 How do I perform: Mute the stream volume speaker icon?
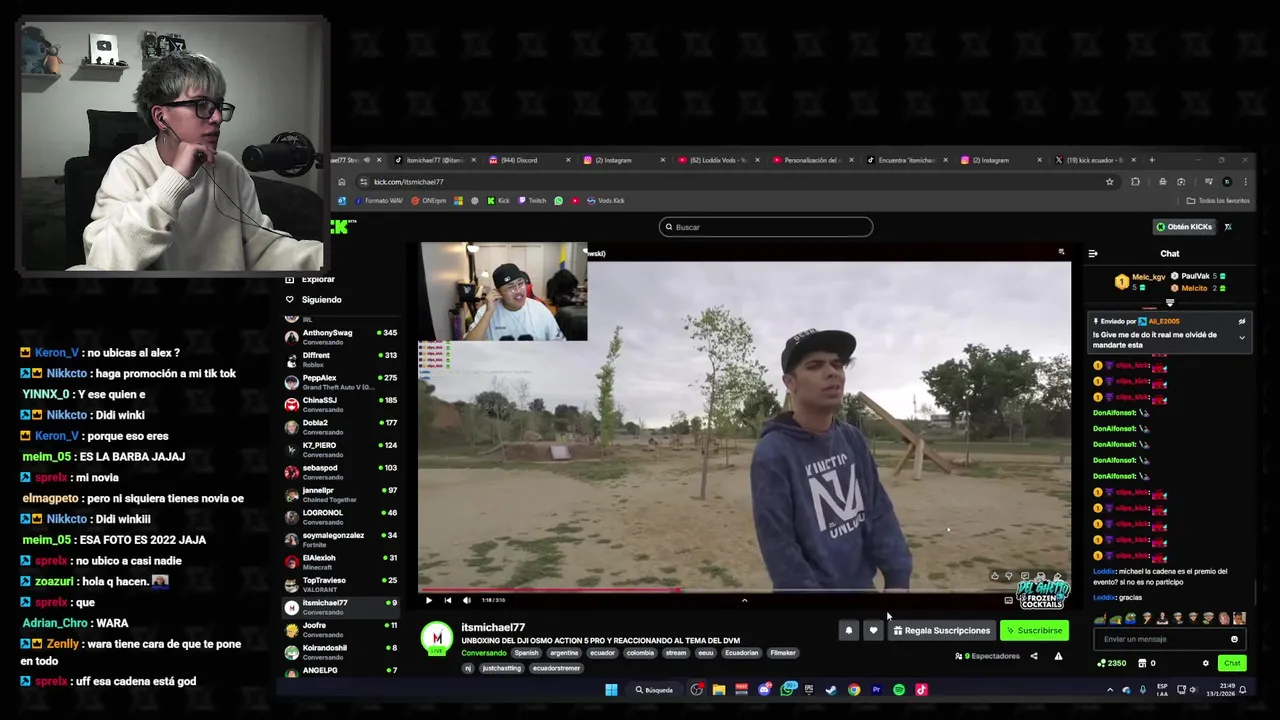coord(466,600)
